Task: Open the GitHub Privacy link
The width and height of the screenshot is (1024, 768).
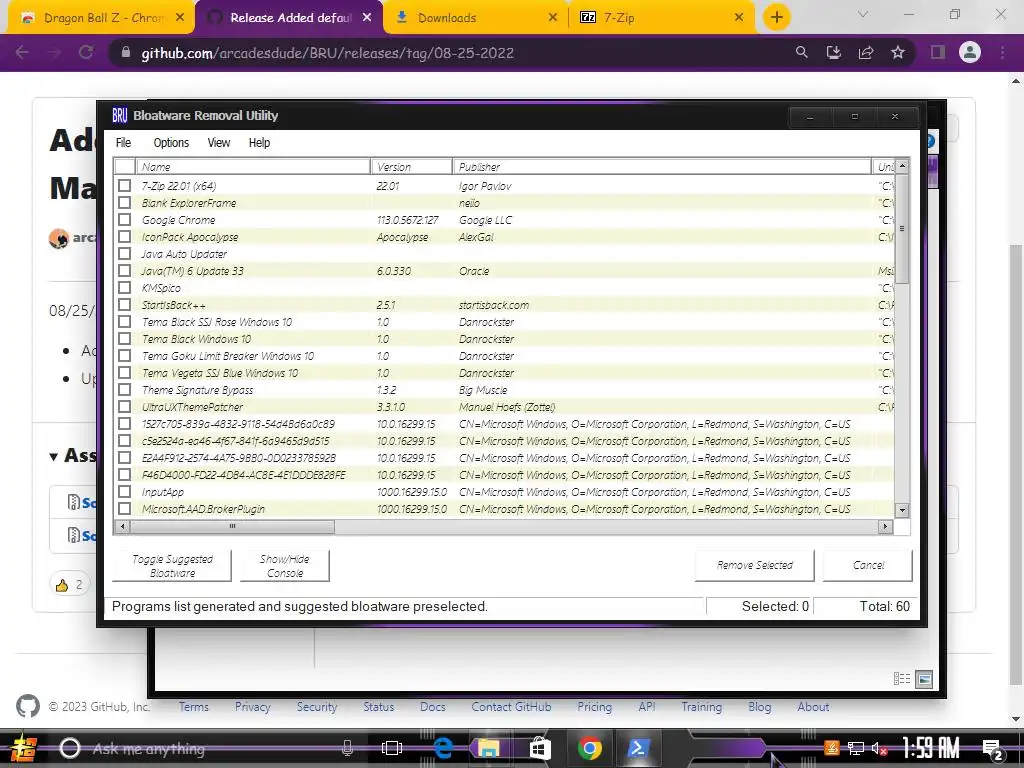Action: (253, 707)
